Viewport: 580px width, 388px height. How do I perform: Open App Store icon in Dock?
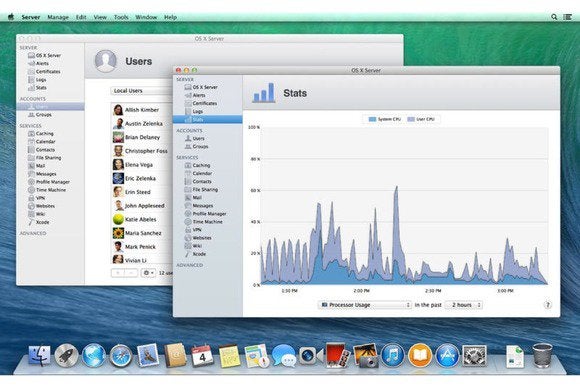447,355
